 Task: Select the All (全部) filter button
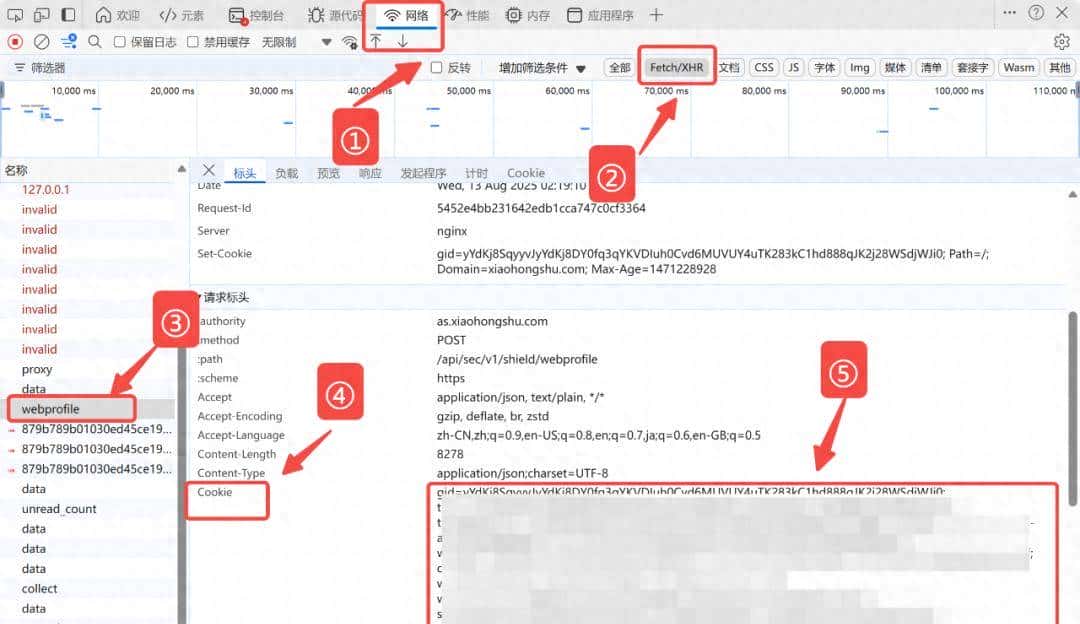click(x=619, y=67)
